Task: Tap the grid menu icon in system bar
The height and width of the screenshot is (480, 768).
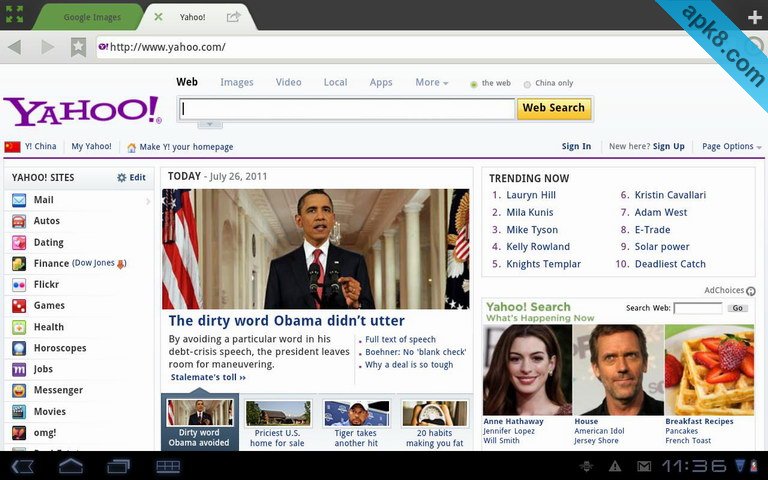Action: [168, 466]
